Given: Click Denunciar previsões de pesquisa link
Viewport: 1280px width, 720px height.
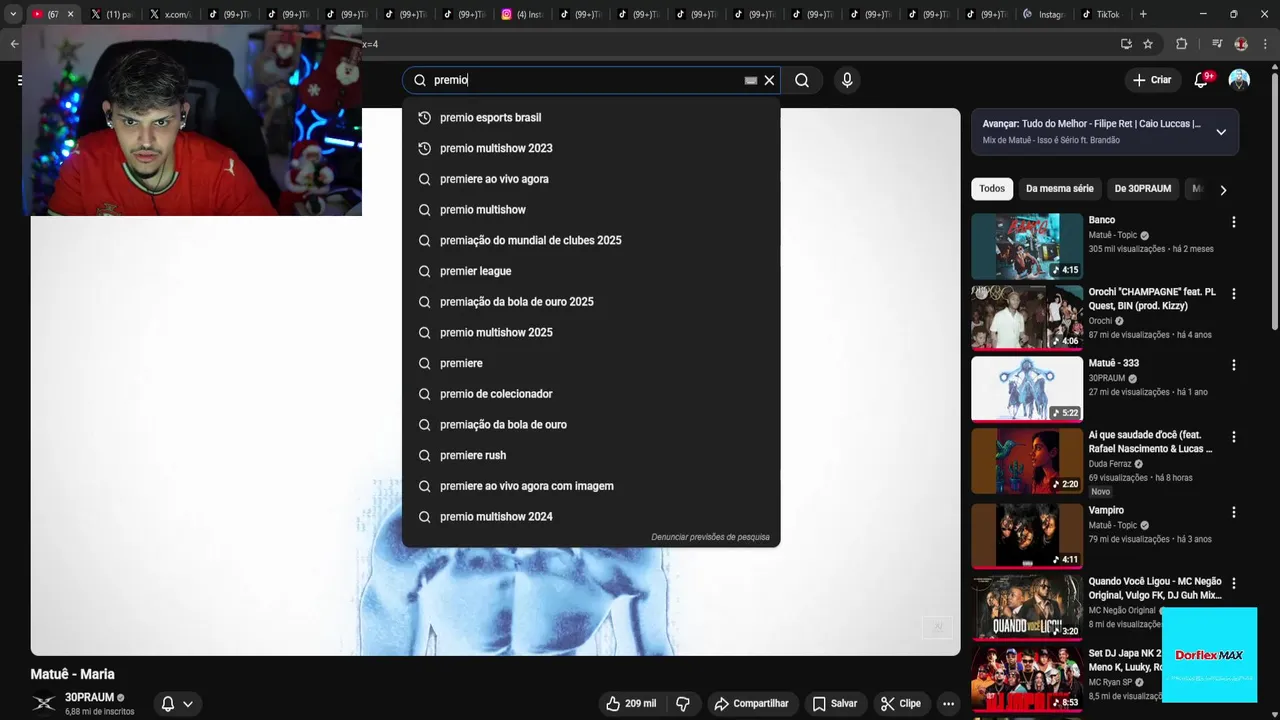Looking at the screenshot, I should coord(710,537).
